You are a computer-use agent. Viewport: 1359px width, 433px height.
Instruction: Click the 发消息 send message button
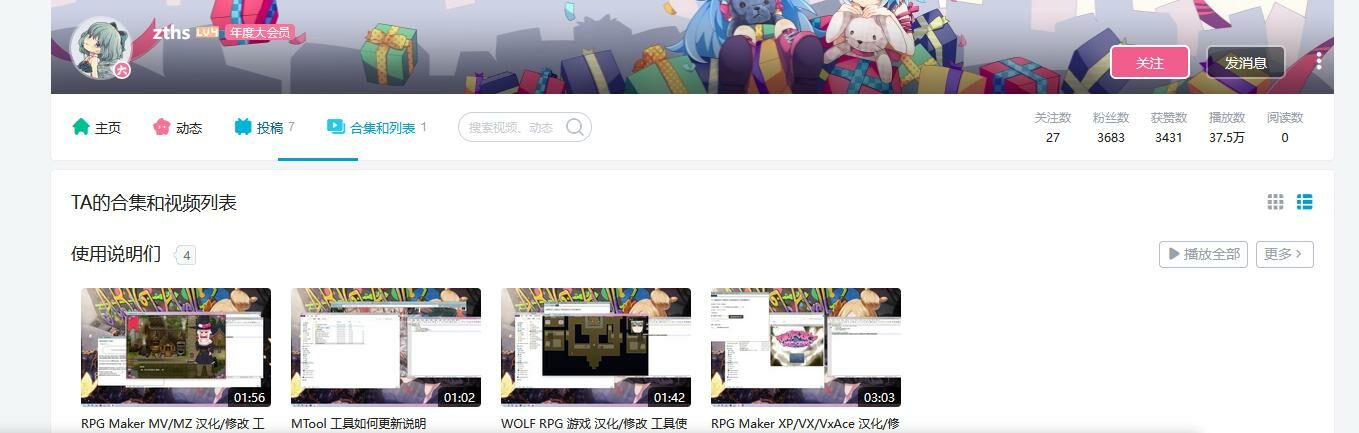point(1245,62)
